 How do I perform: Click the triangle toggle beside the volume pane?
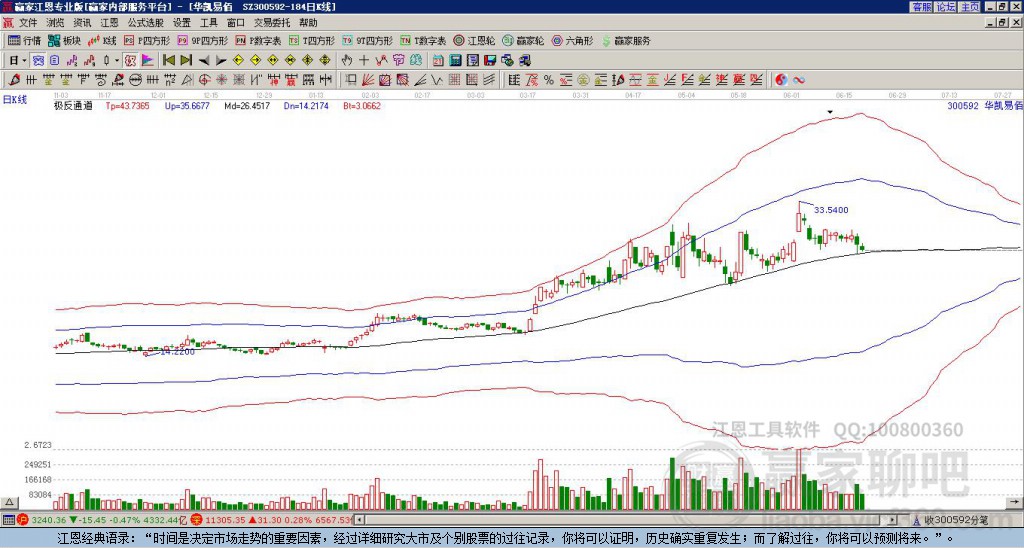[x=9, y=502]
